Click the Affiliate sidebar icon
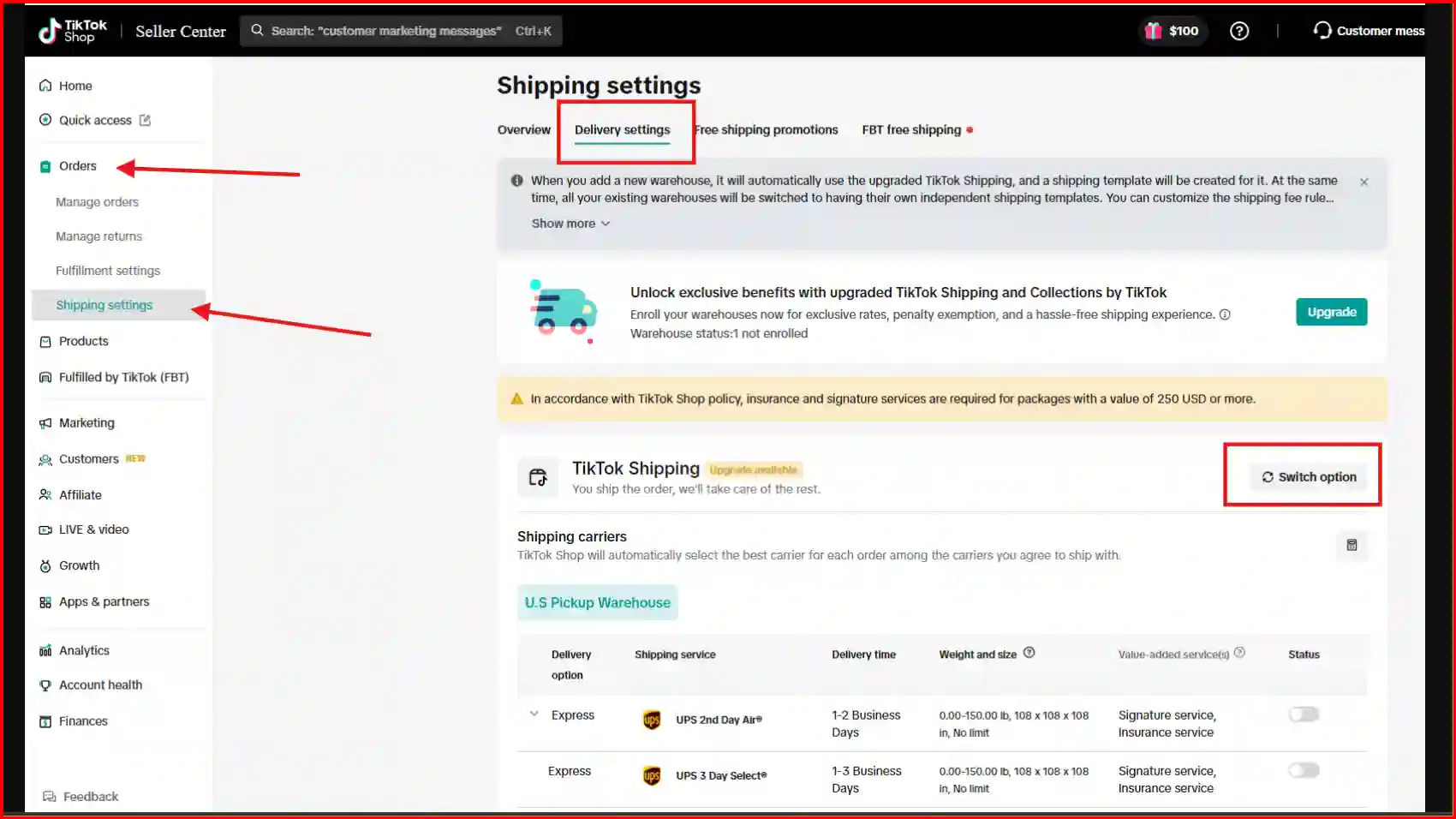The image size is (1456, 819). coord(45,495)
